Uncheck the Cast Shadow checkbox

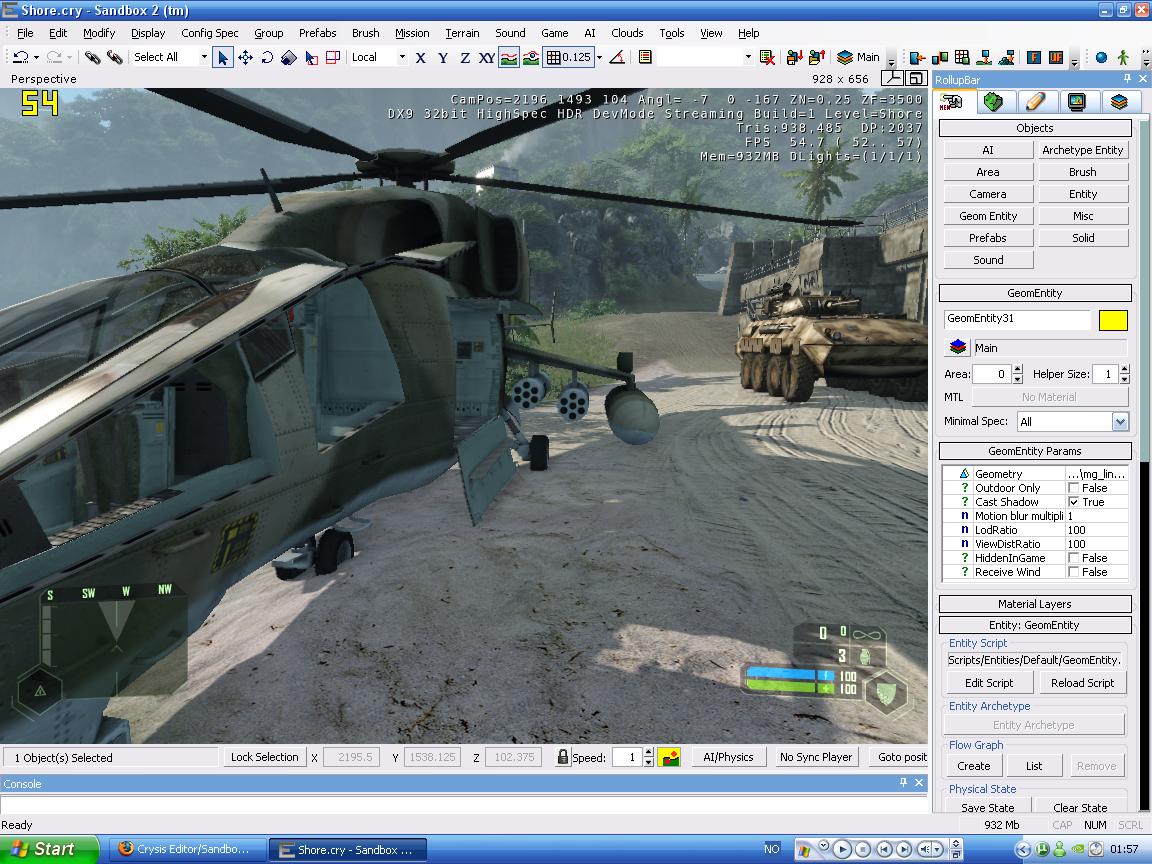(x=1074, y=502)
